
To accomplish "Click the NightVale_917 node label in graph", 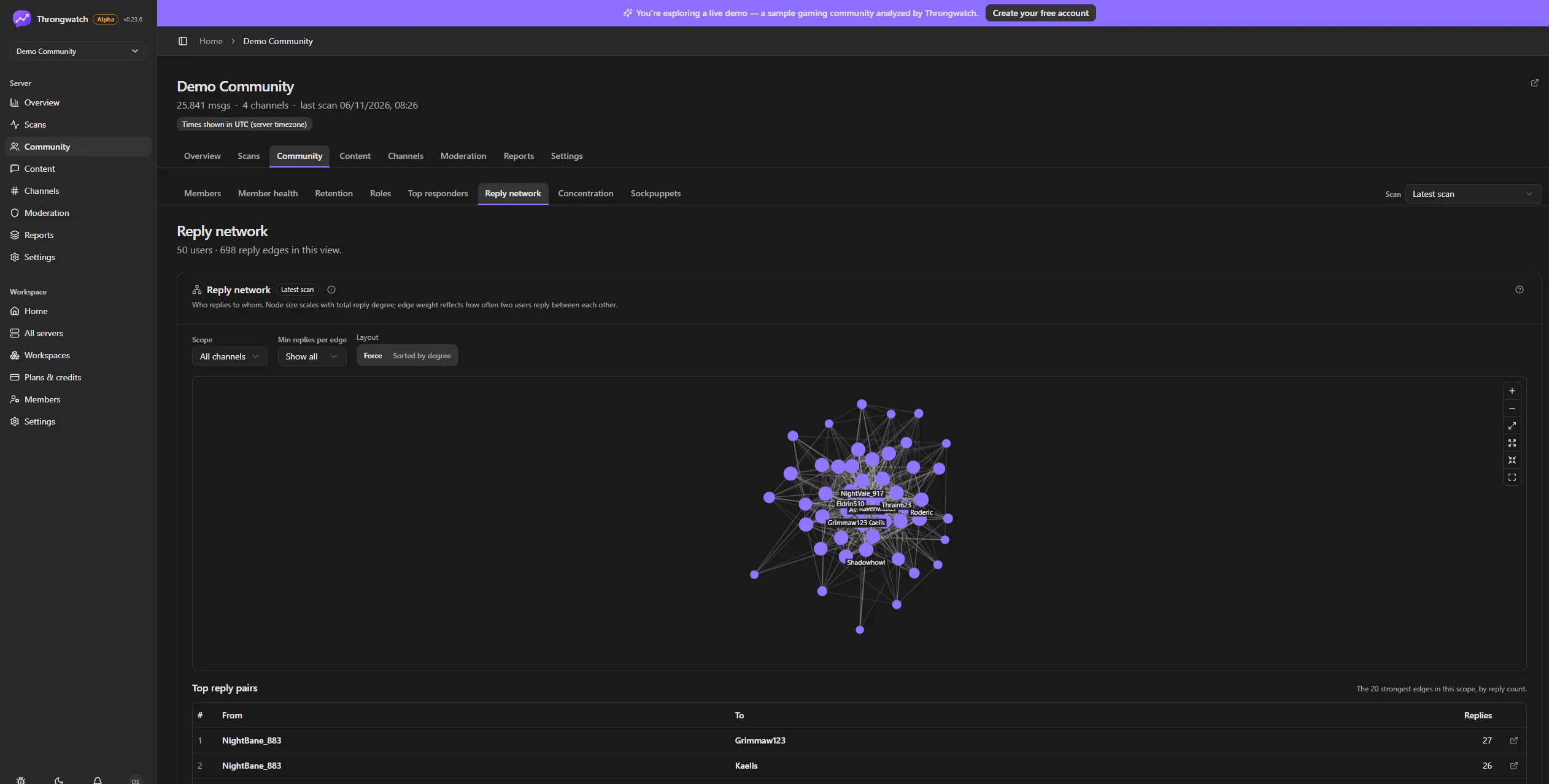I will [x=862, y=493].
